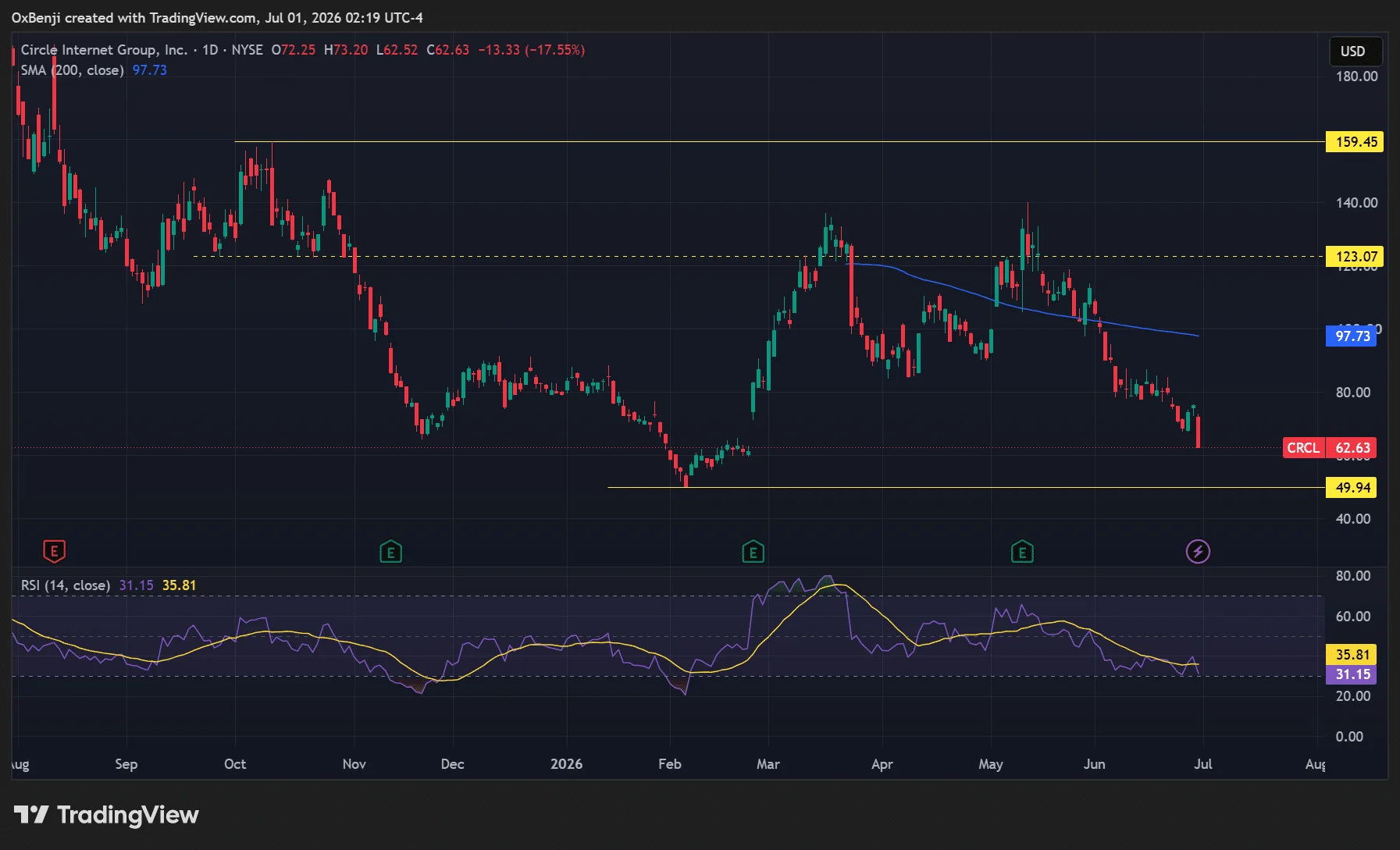Click the TradingView logo
Screen dimensions: 1400x850
click(106, 815)
